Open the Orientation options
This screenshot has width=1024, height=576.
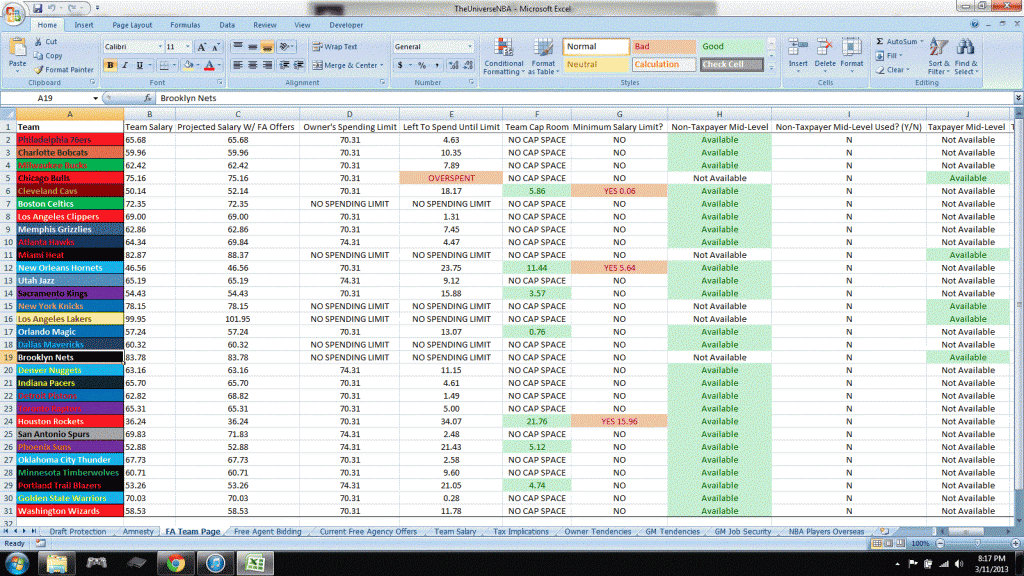click(285, 47)
